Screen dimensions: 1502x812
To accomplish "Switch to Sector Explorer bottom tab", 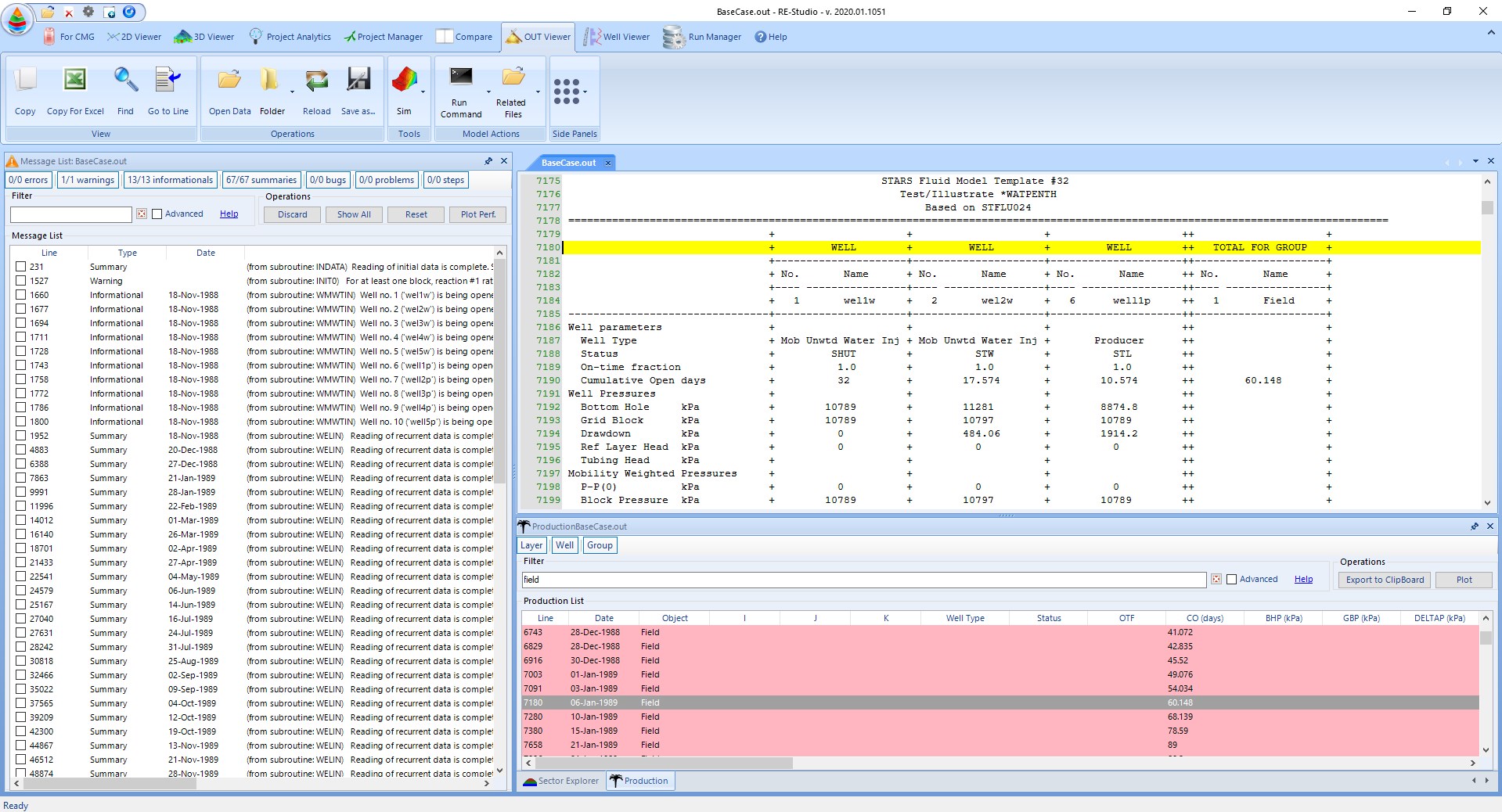I will pyautogui.click(x=561, y=781).
